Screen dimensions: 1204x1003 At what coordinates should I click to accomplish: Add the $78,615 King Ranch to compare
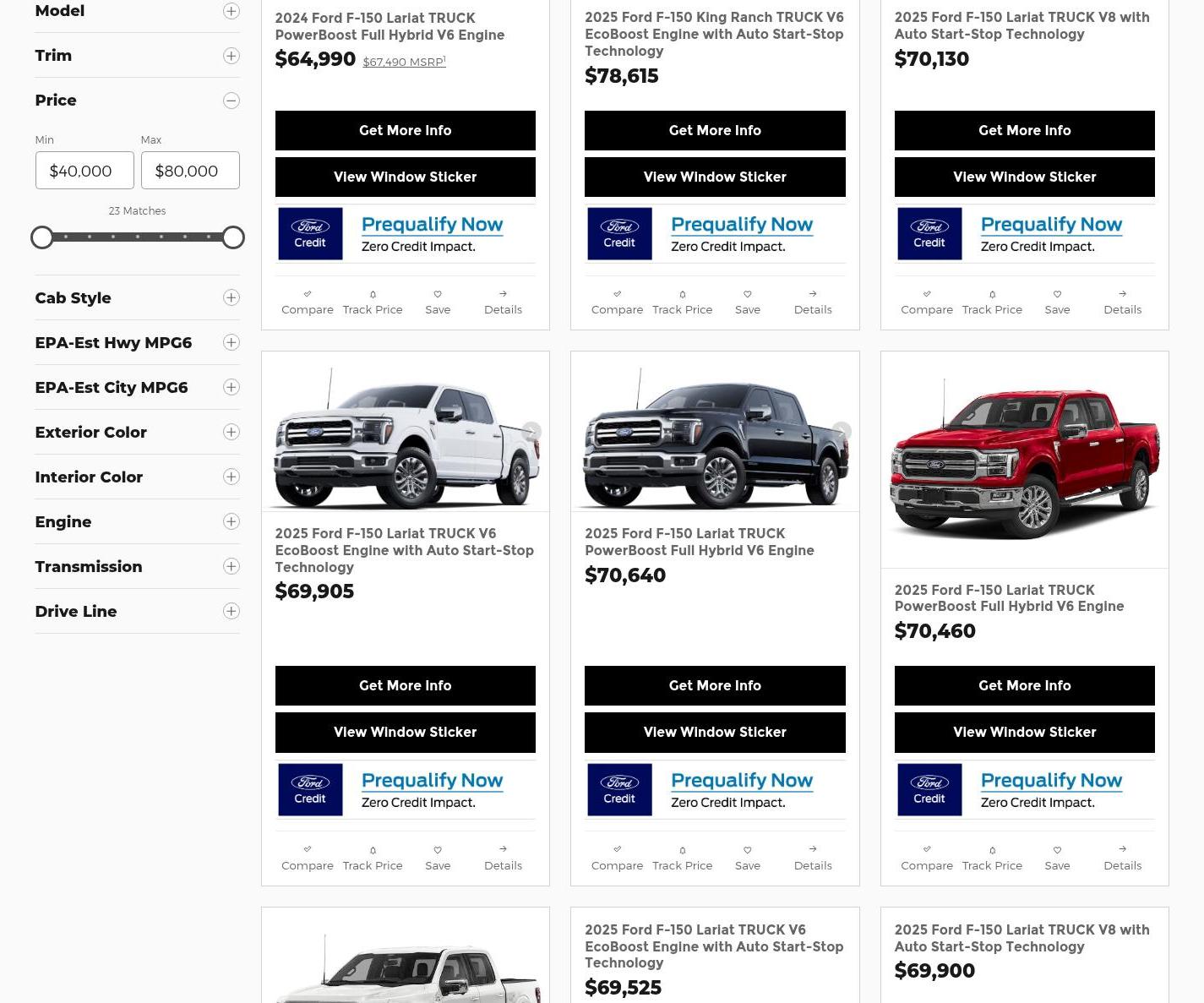pyautogui.click(x=617, y=303)
